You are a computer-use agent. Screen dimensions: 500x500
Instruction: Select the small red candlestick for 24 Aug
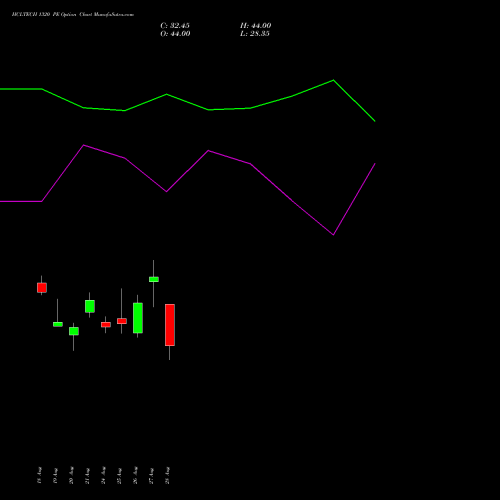pyautogui.click(x=106, y=324)
